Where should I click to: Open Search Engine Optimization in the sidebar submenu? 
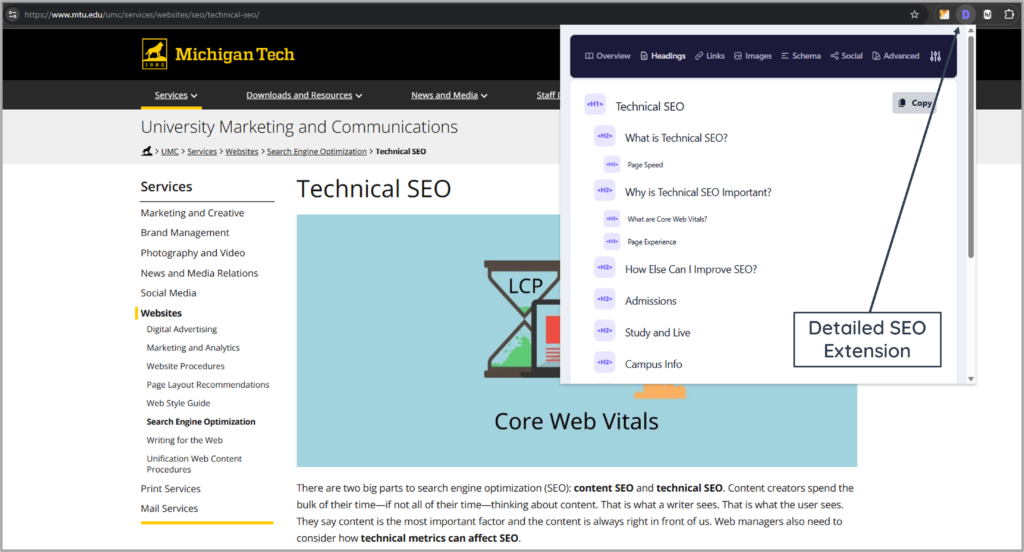pos(200,422)
